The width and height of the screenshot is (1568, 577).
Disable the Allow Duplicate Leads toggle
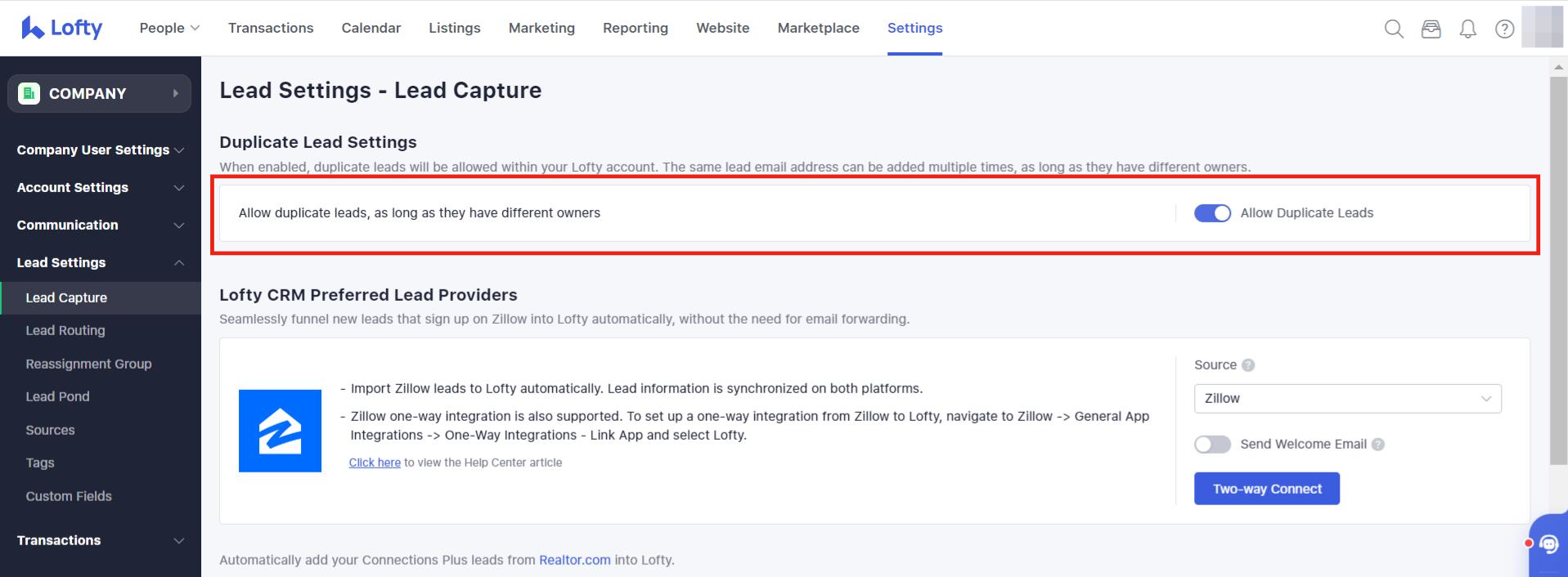(1212, 213)
